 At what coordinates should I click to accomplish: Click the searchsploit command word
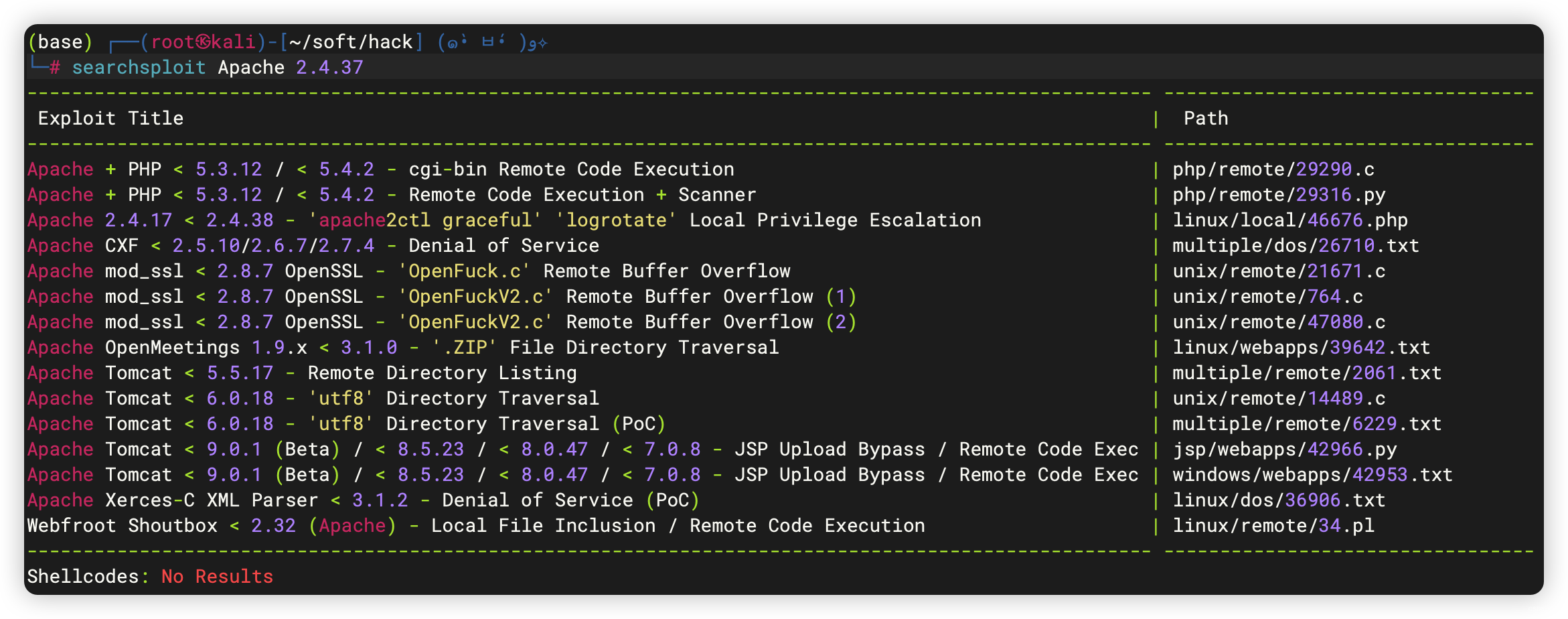[x=139, y=68]
